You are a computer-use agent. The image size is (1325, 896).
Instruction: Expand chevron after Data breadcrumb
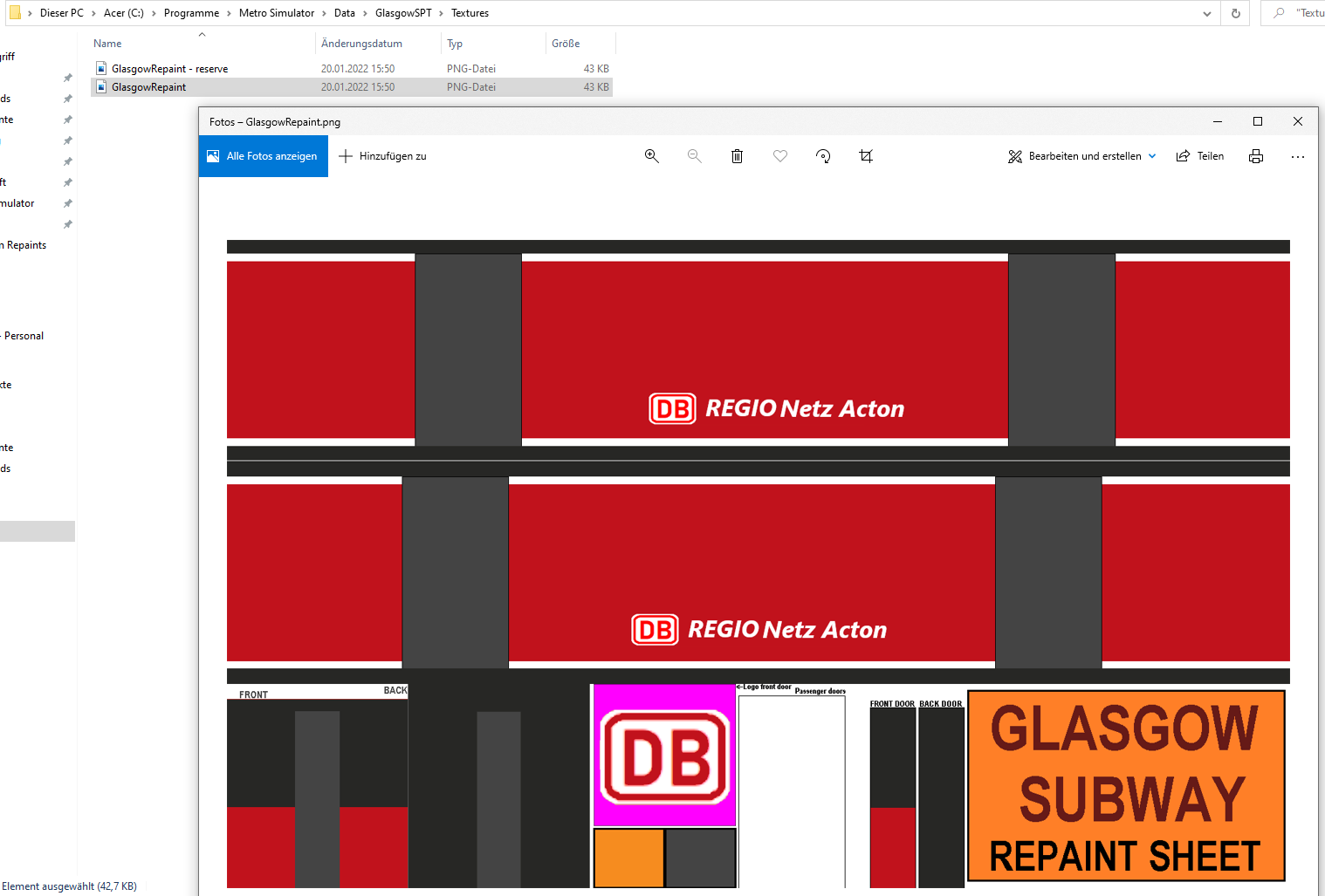365,13
